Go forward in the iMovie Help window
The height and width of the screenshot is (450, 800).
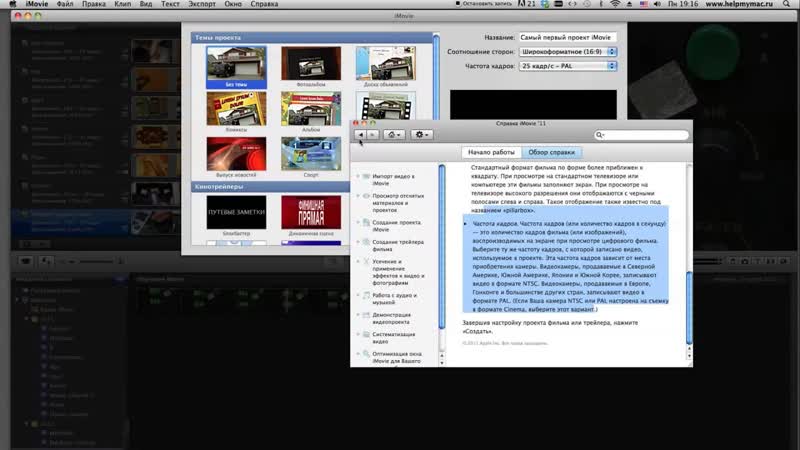tap(373, 135)
